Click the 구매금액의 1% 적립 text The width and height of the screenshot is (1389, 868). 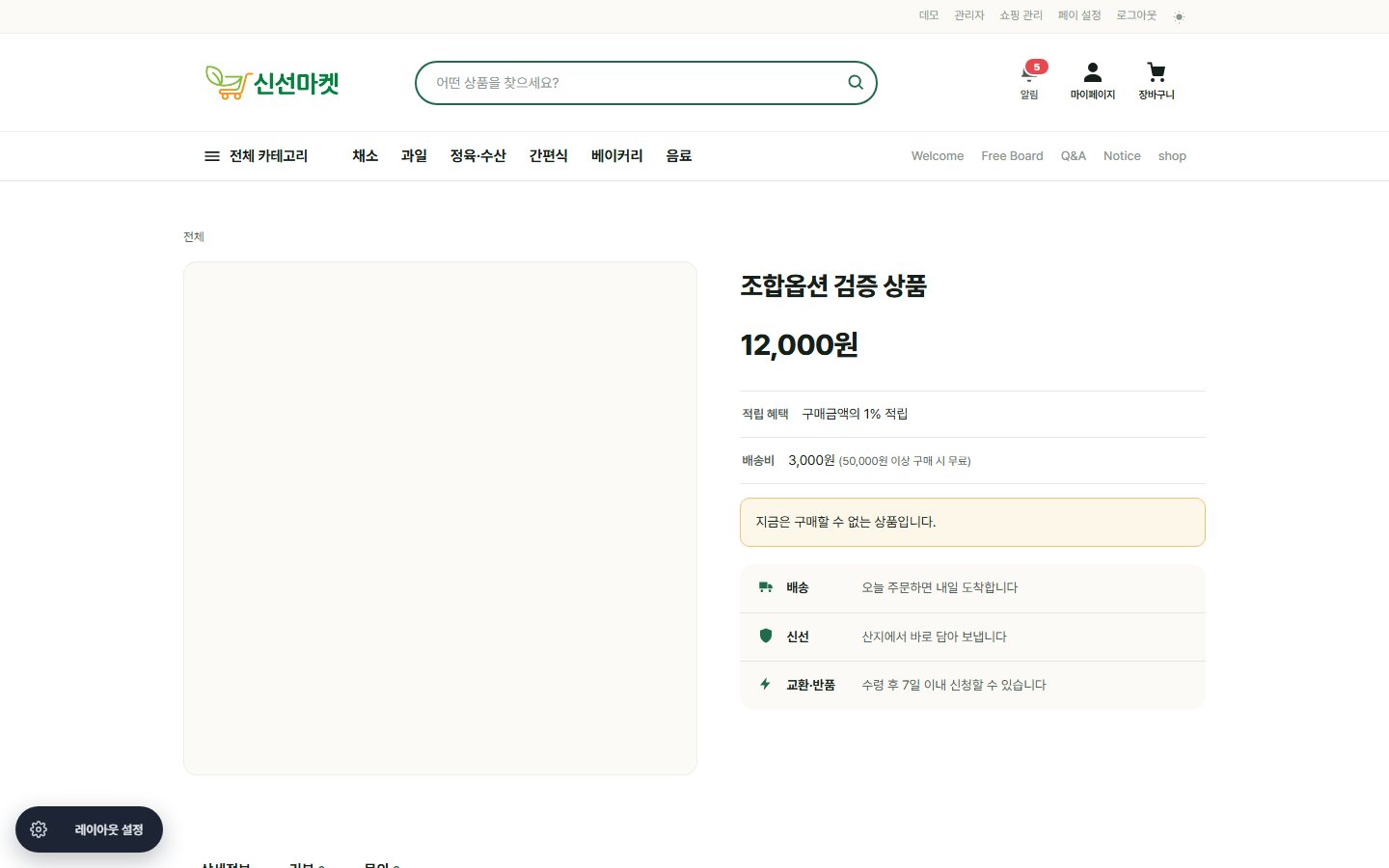(855, 414)
